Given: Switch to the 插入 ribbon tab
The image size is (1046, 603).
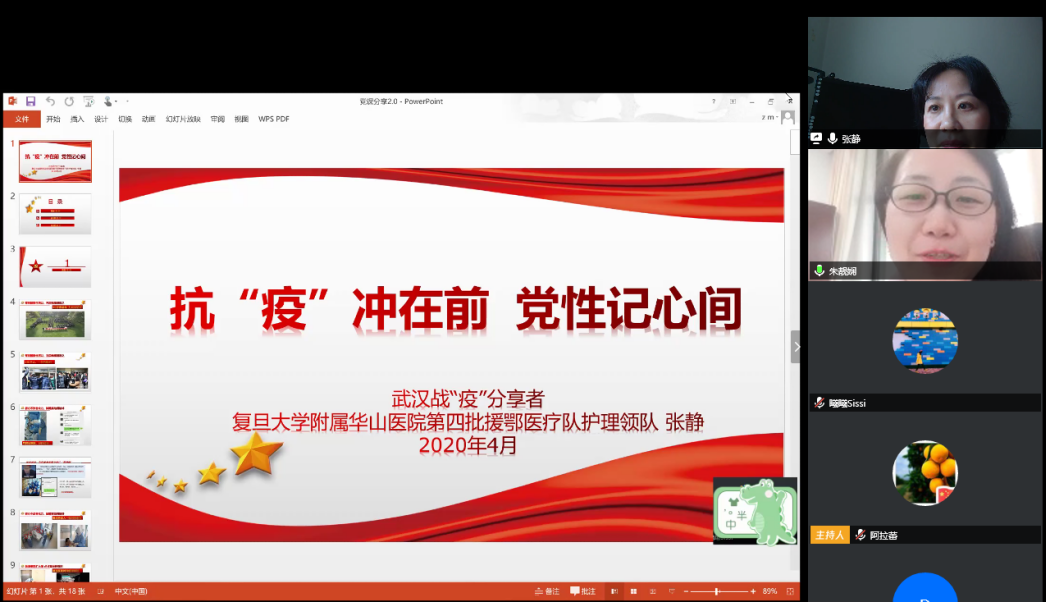Looking at the screenshot, I should (x=77, y=119).
